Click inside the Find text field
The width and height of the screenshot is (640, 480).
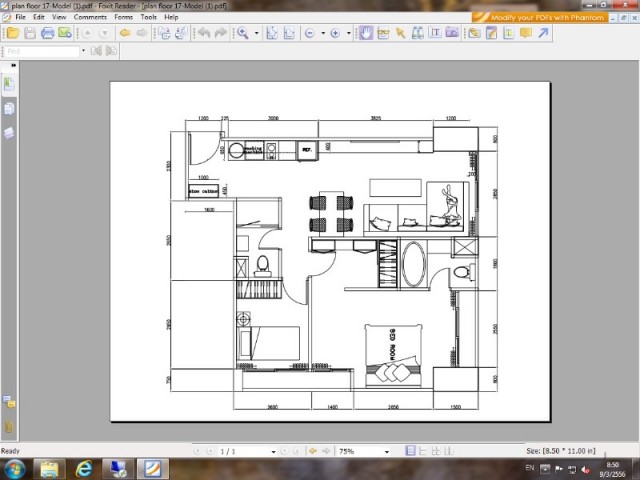coord(40,51)
